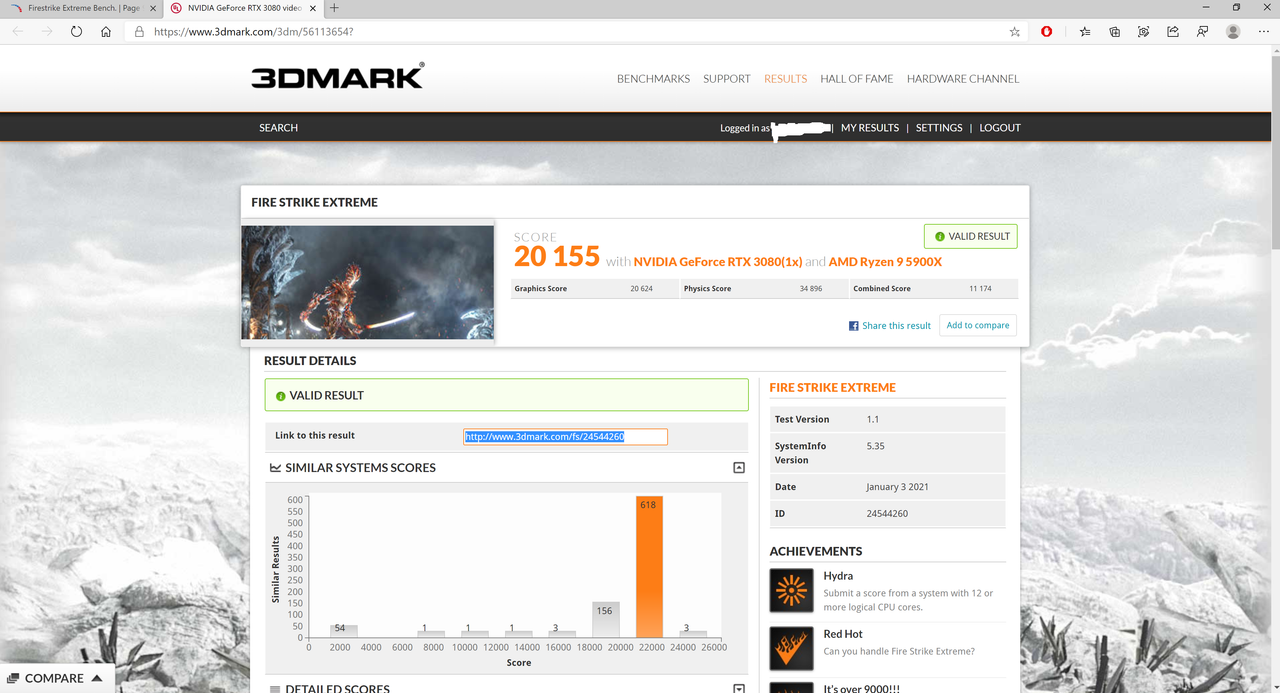
Task: Collapse the SIMILAR SYSTEMS SCORES section
Action: click(739, 468)
